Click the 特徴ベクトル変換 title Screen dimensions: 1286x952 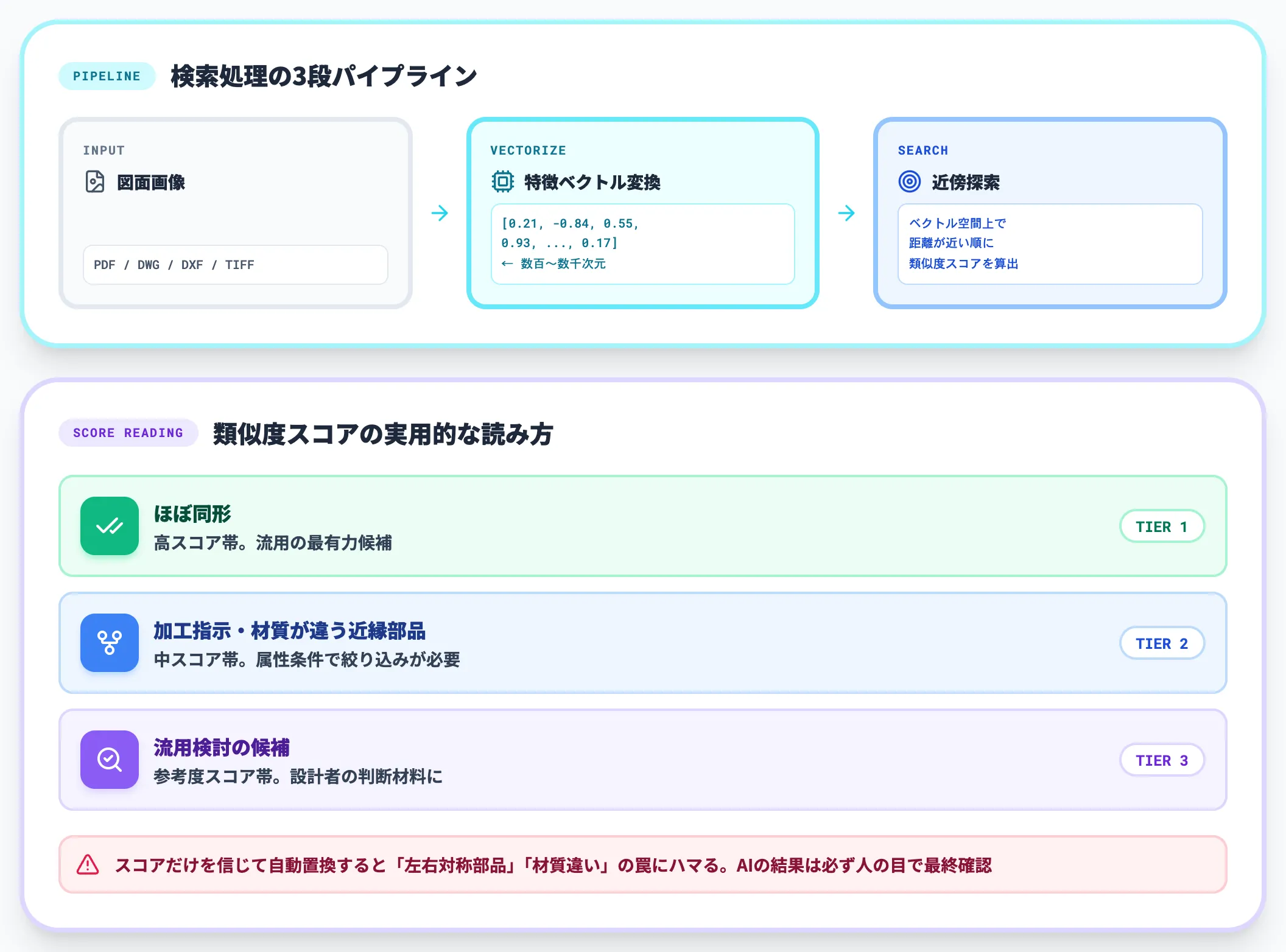click(592, 182)
